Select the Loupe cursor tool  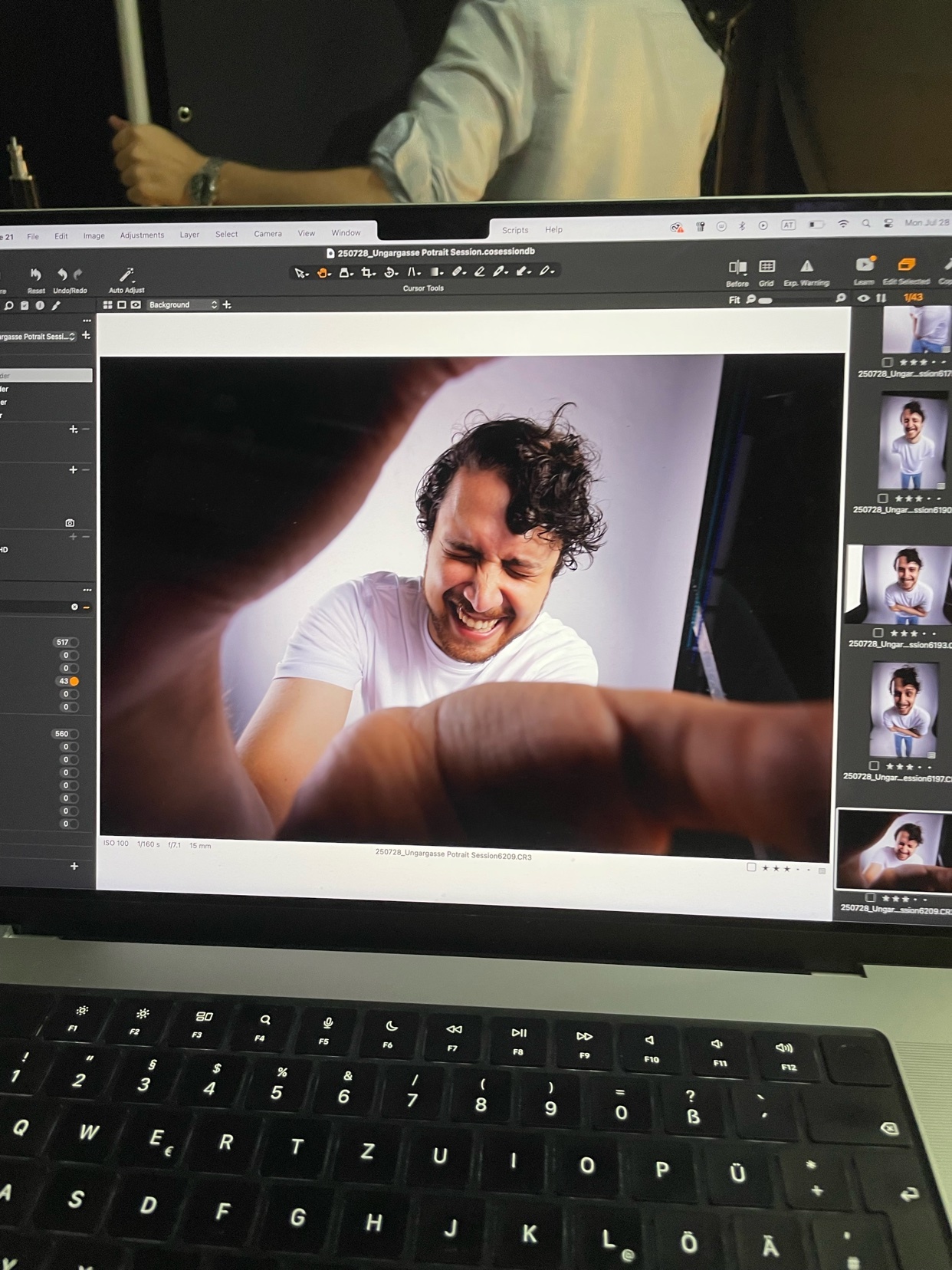tap(345, 273)
